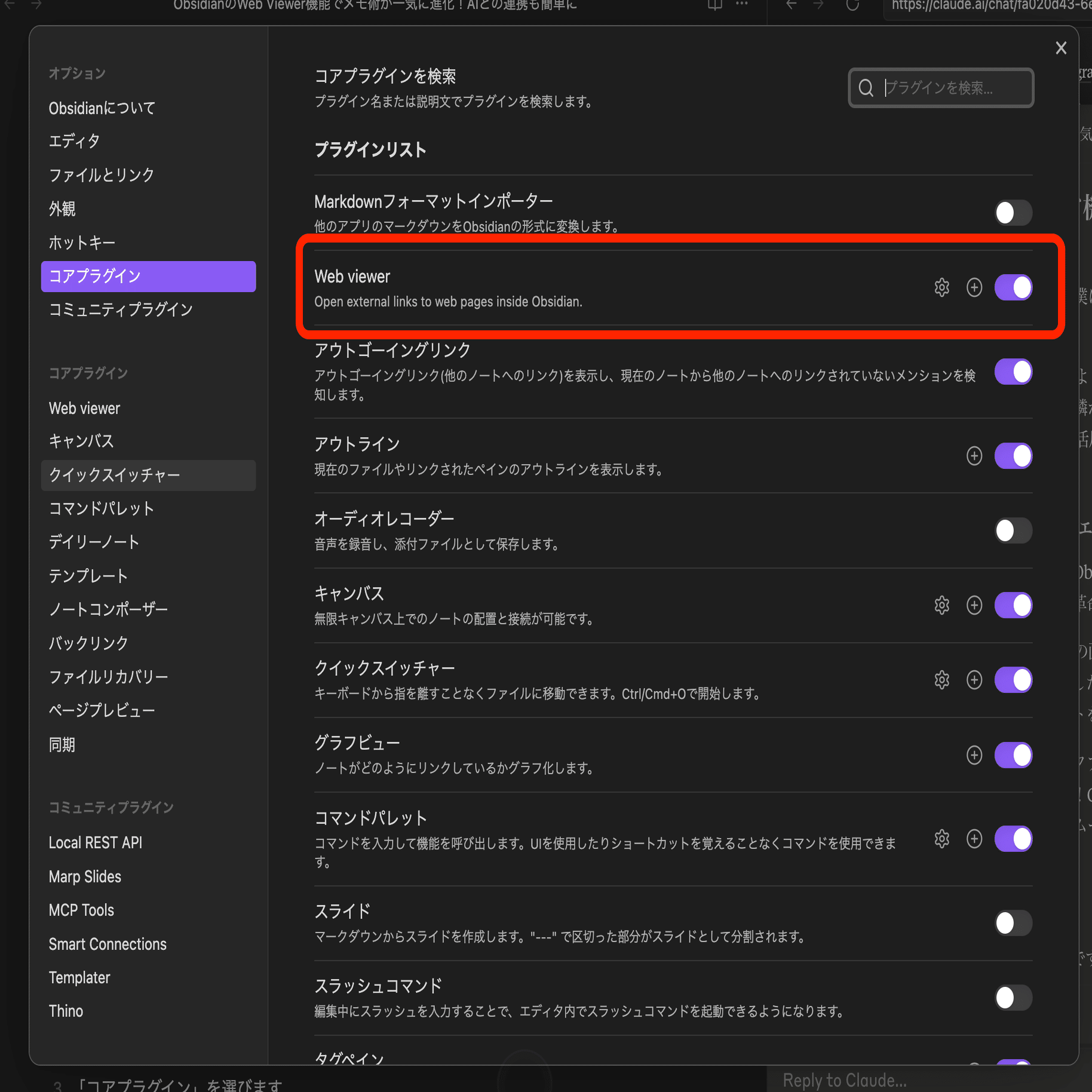Image resolution: width=1092 pixels, height=1092 pixels.
Task: Click the plus icon in the キャンバス row
Action: click(x=974, y=605)
